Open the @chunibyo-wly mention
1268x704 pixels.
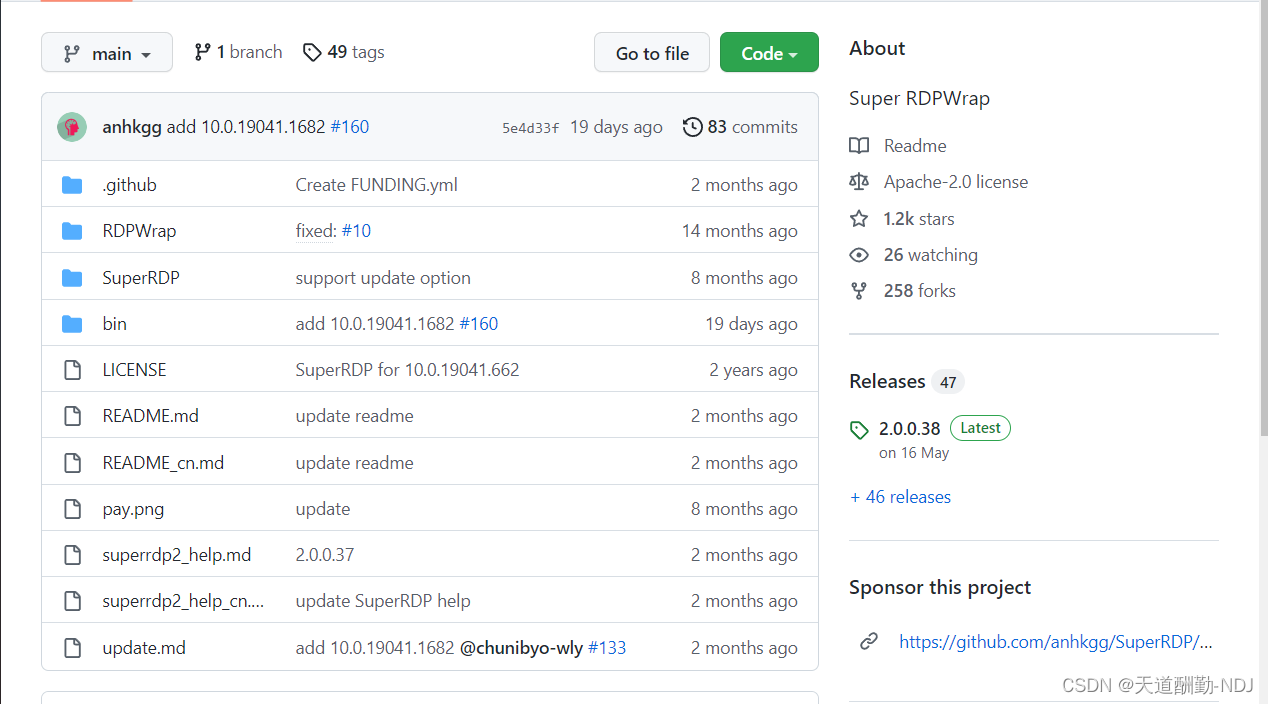click(x=521, y=648)
